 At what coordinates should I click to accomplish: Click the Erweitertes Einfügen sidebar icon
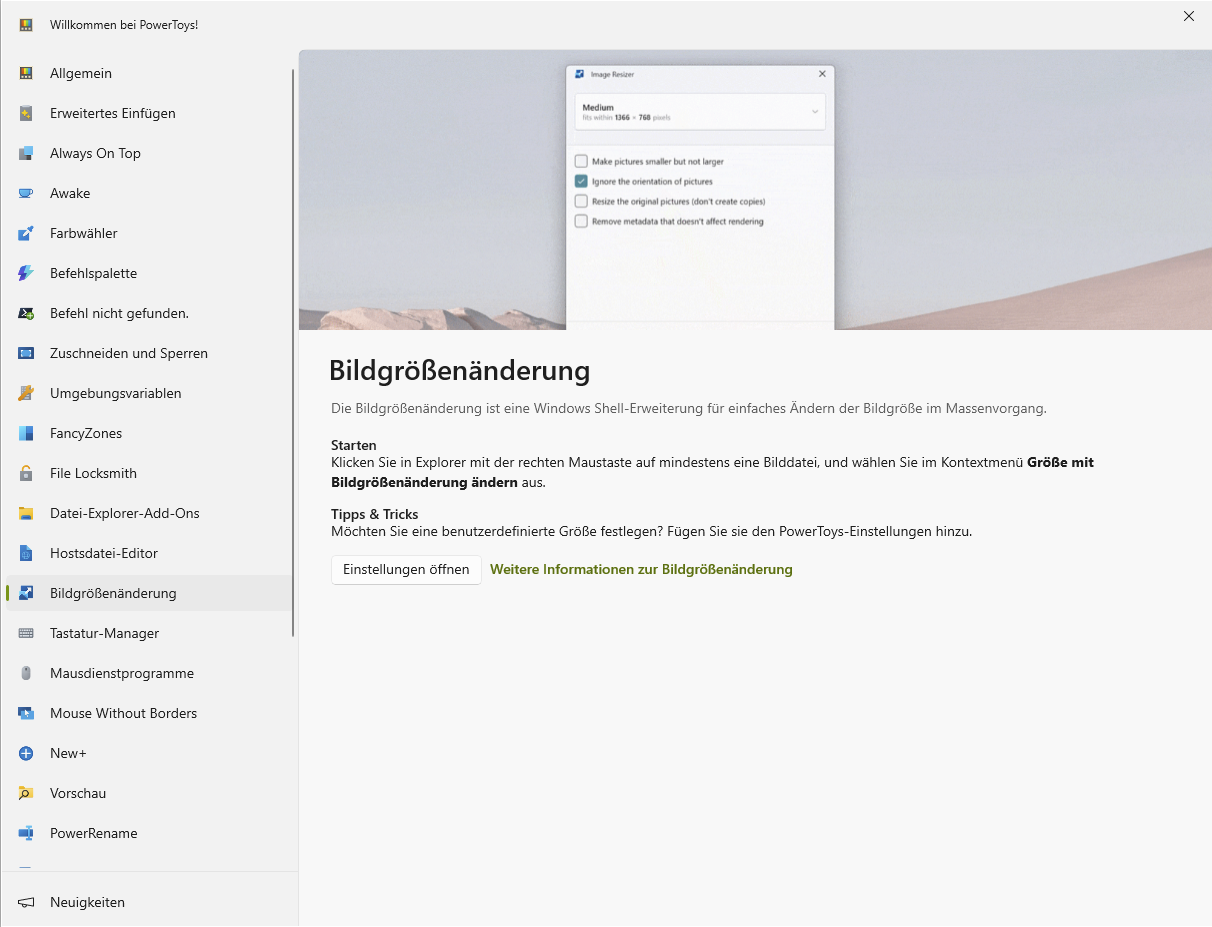point(26,113)
